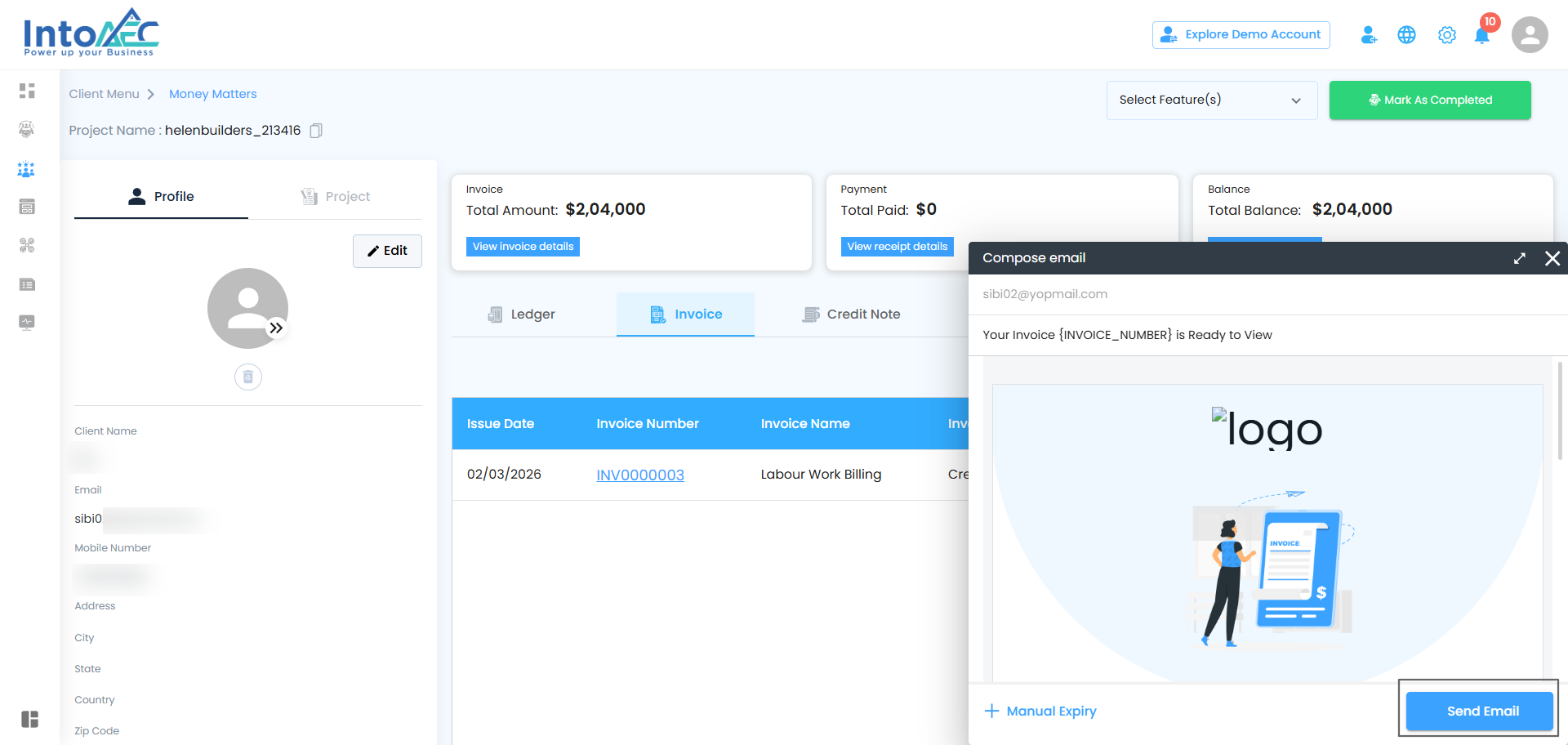This screenshot has width=1568, height=745.
Task: Click the double-arrow icon on profile picture
Action: [277, 328]
